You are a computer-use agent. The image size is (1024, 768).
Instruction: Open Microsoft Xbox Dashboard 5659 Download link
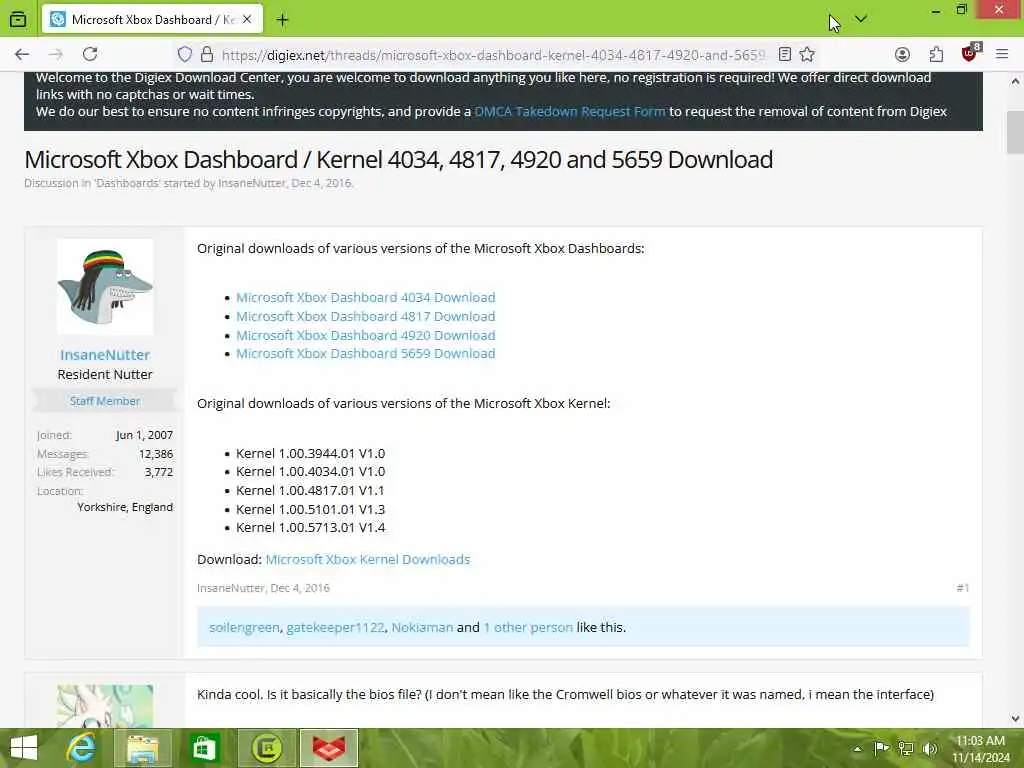coord(366,353)
